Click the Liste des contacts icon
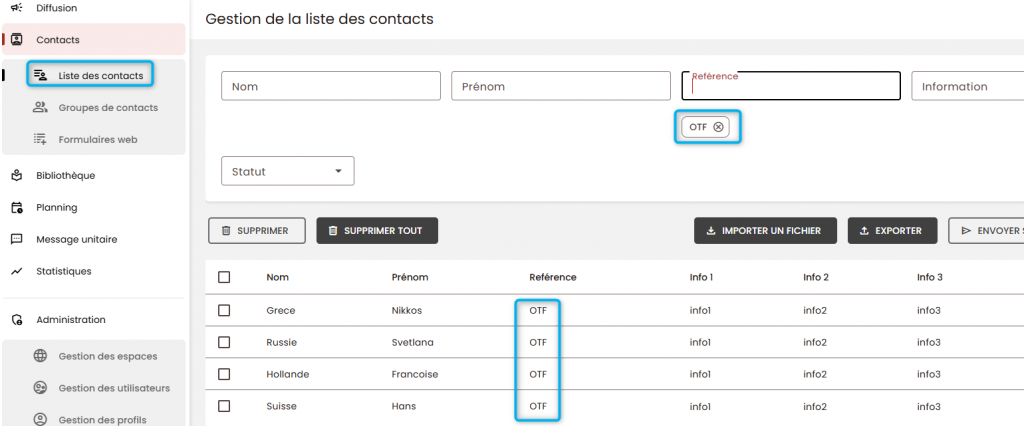Image resolution: width=1024 pixels, height=426 pixels. pyautogui.click(x=40, y=75)
